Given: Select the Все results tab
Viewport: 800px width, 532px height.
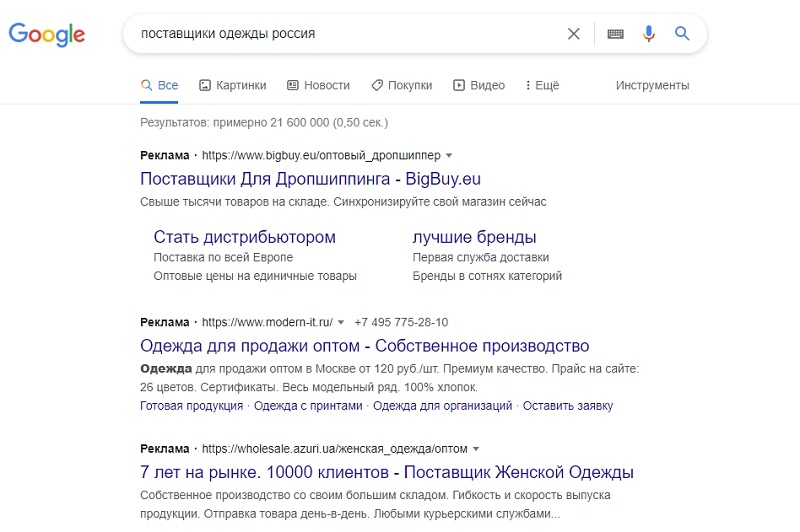Looking at the screenshot, I should pos(159,85).
